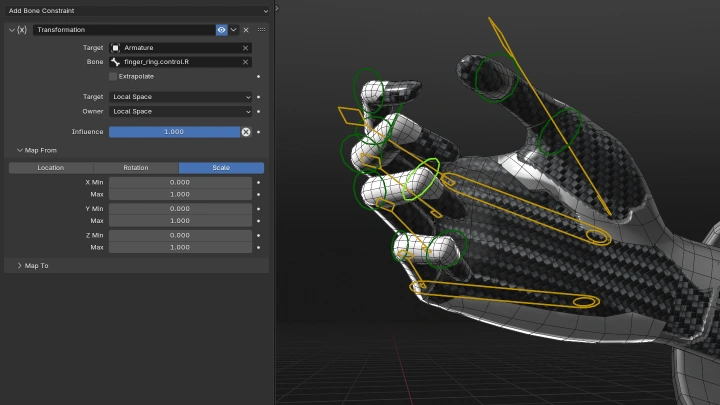Edit the X Min value field
Image resolution: width=720 pixels, height=405 pixels.
coord(180,182)
